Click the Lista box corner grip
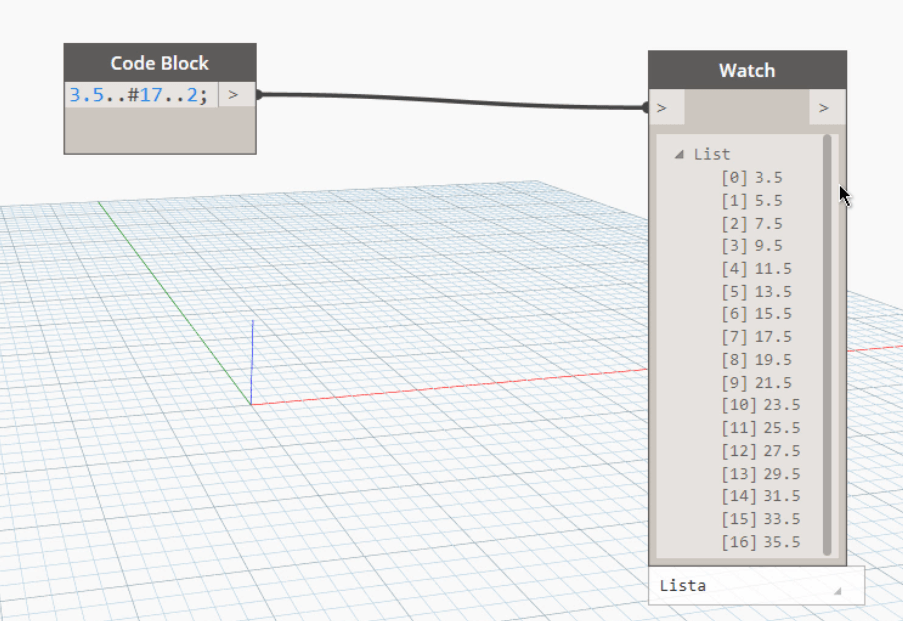Viewport: 903px width, 621px height. click(x=838, y=591)
